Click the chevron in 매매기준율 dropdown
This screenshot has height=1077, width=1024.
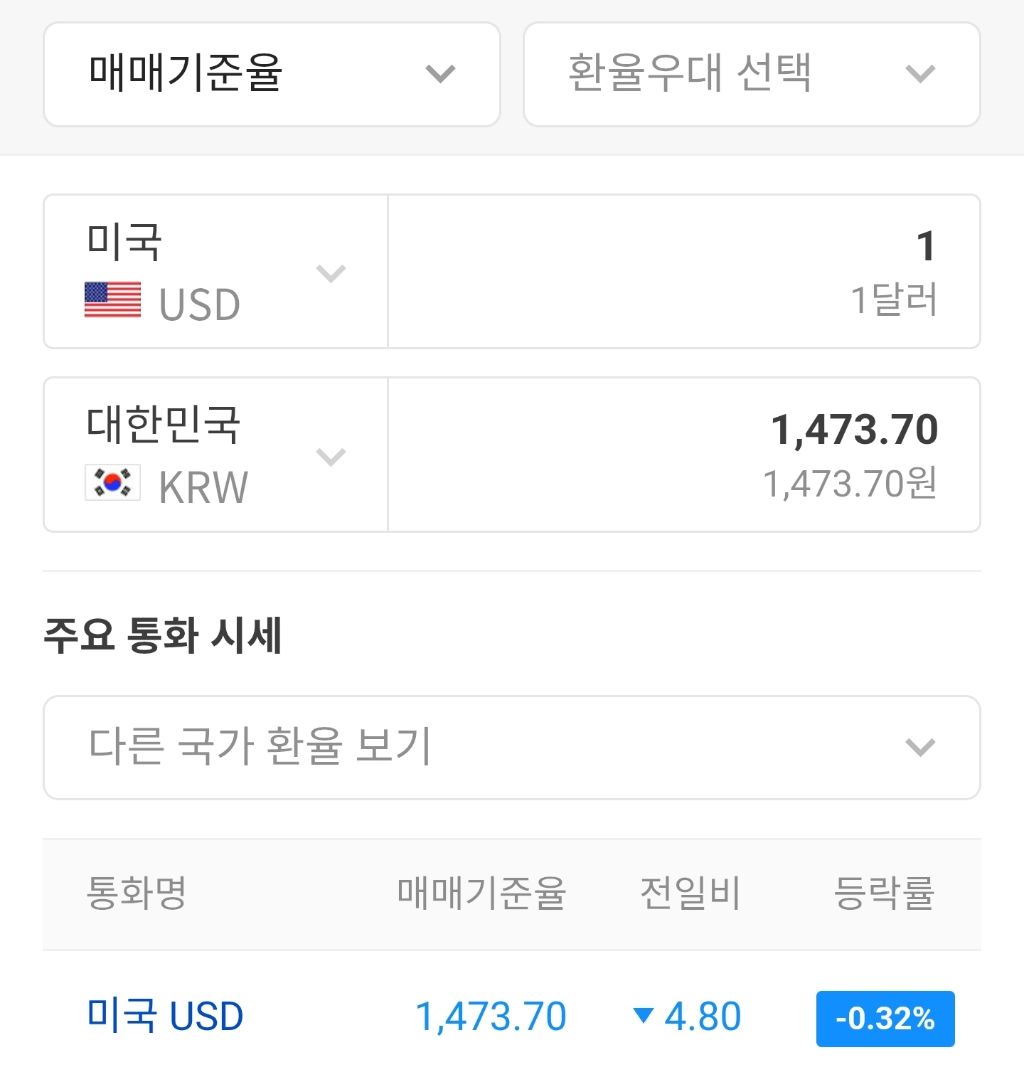point(440,73)
